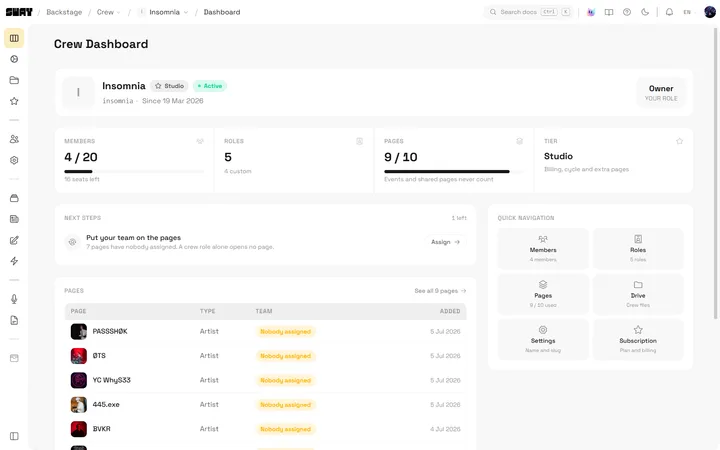Click the Pages 9 / 10 stat card

[x=454, y=160]
